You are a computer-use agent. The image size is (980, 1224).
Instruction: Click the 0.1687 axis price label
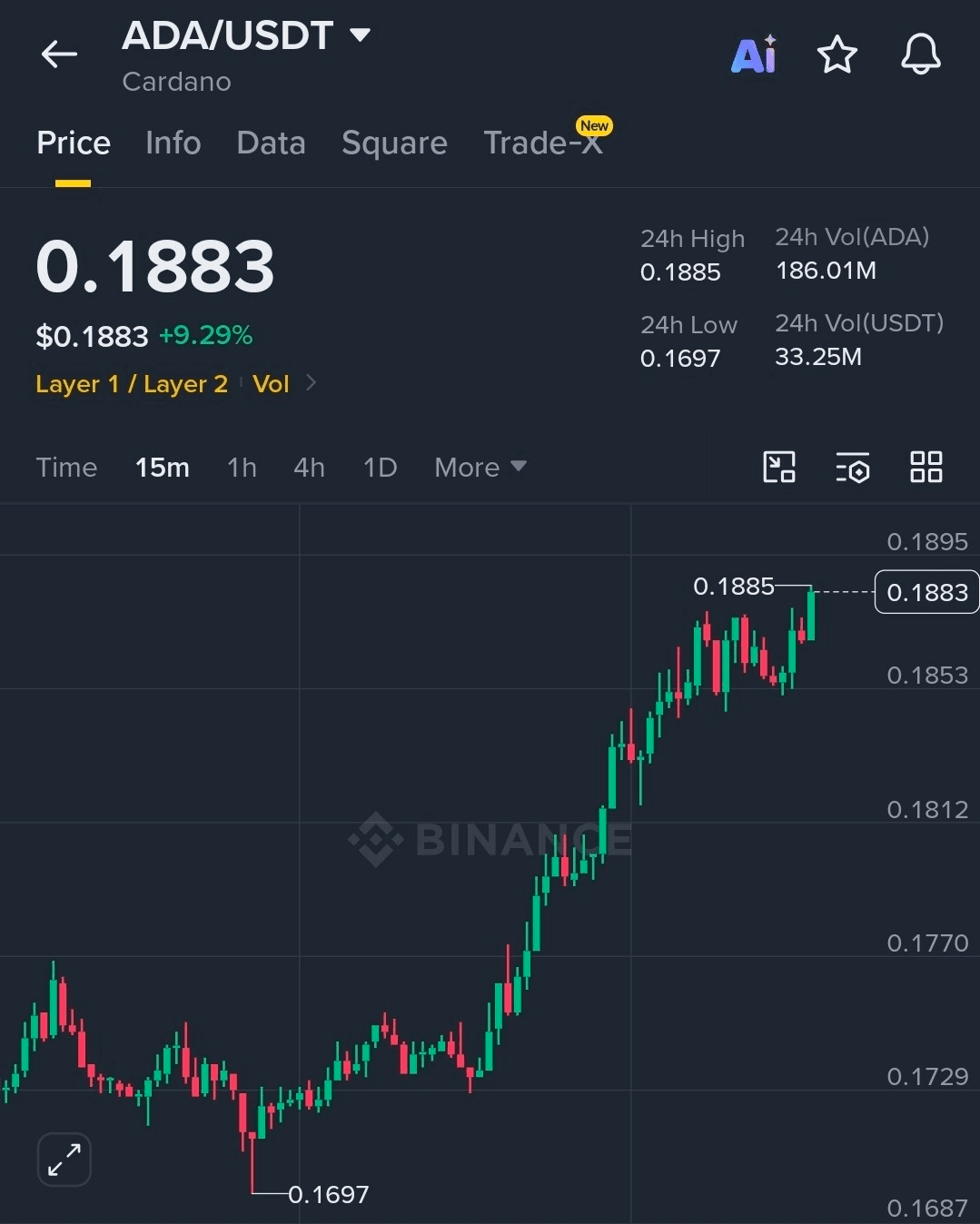coord(927,1209)
